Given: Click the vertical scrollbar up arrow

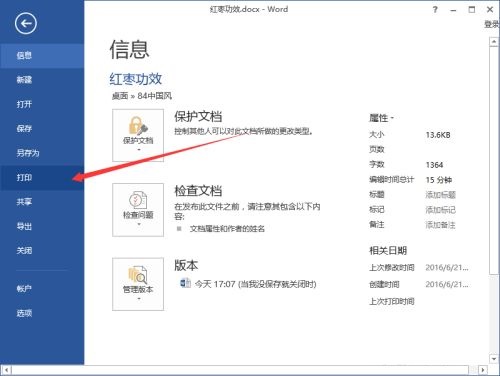Looking at the screenshot, I should (494, 42).
